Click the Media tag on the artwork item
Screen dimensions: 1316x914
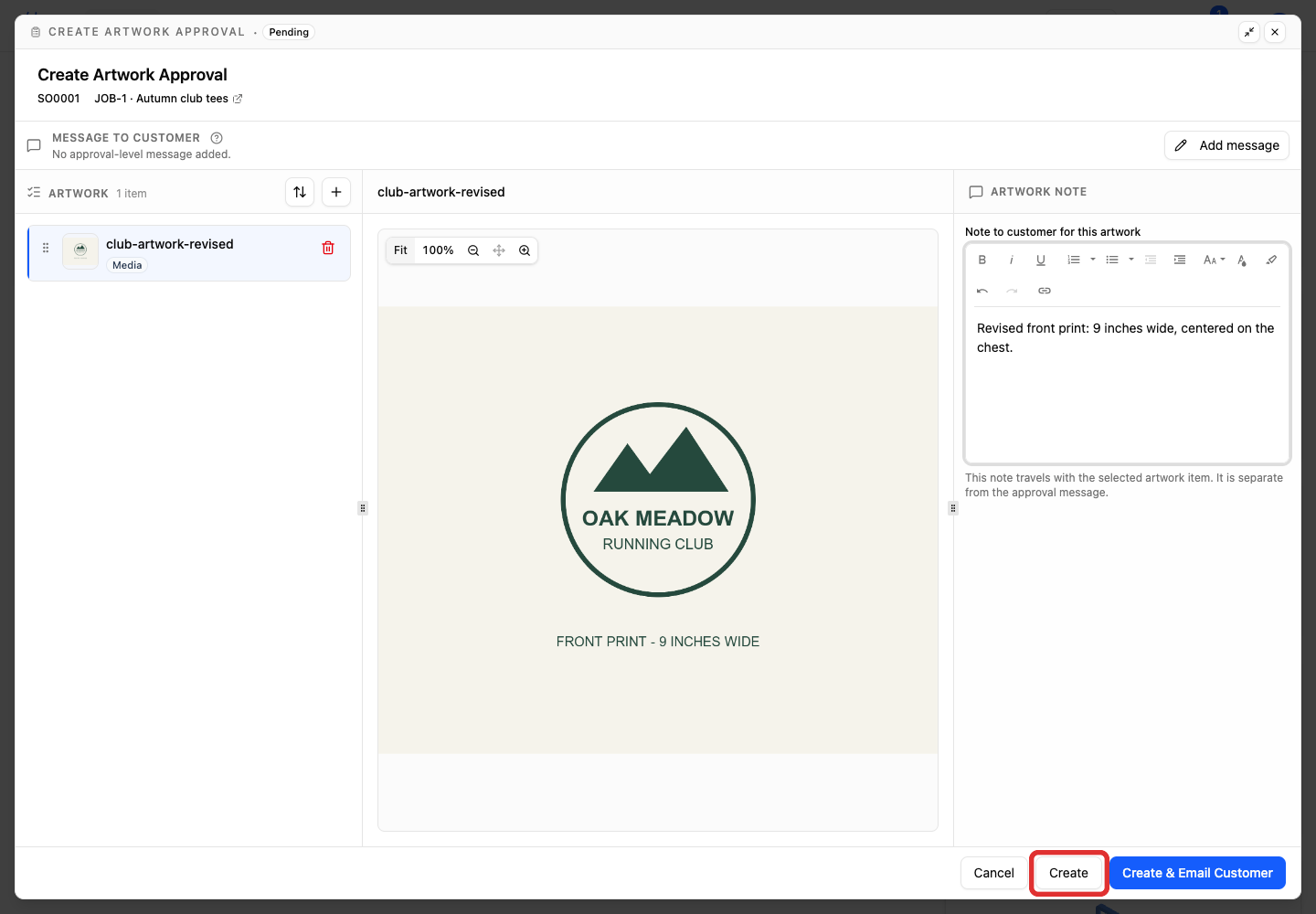coord(127,265)
